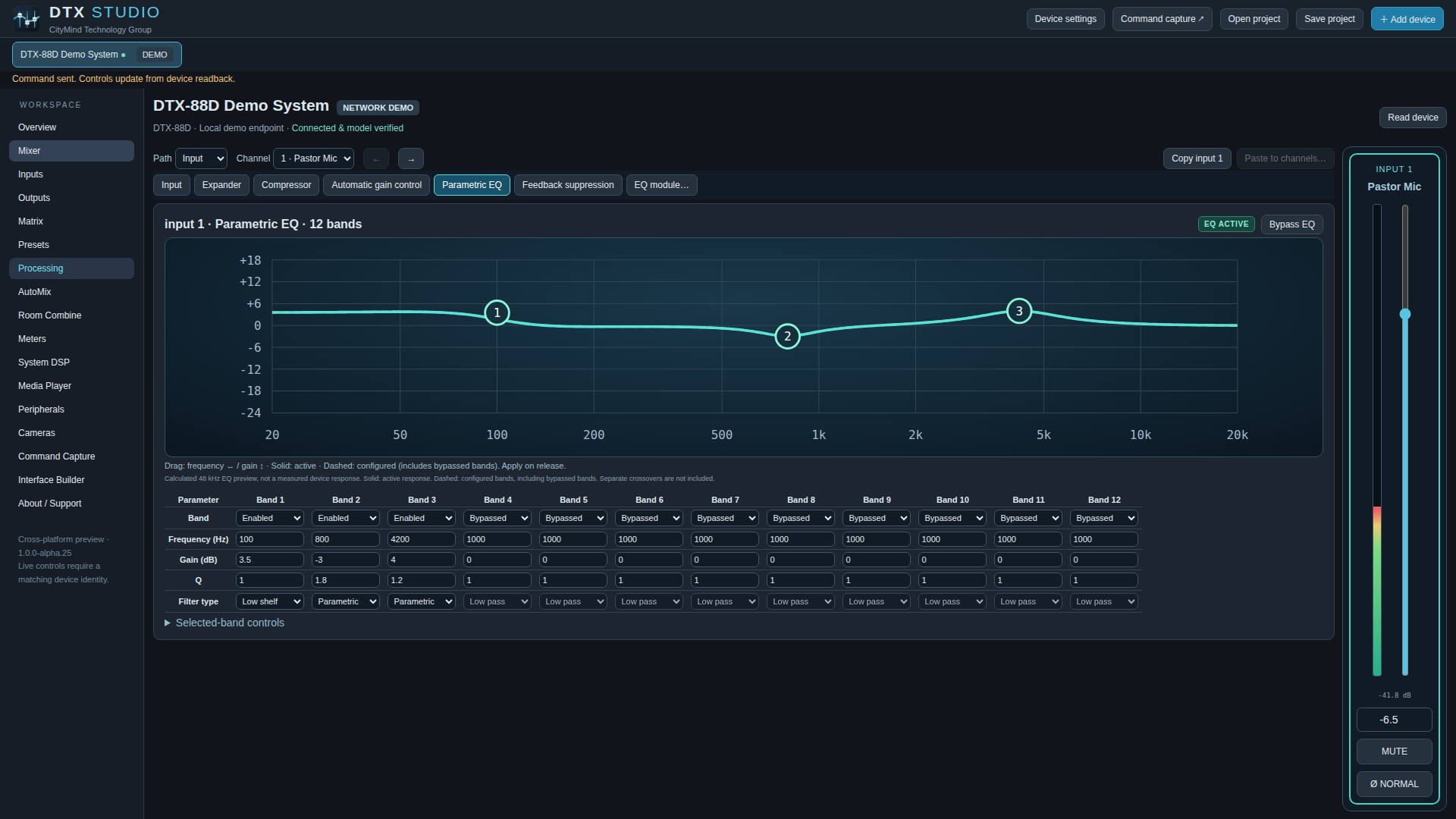
Task: Select EQ band node 2 on graph
Action: tap(787, 336)
